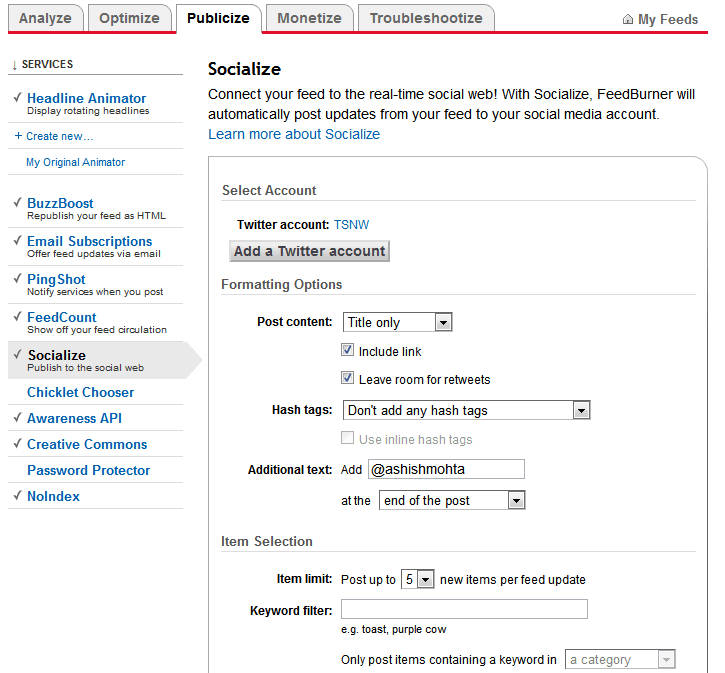Click the My Feeds home icon

pyautogui.click(x=627, y=19)
